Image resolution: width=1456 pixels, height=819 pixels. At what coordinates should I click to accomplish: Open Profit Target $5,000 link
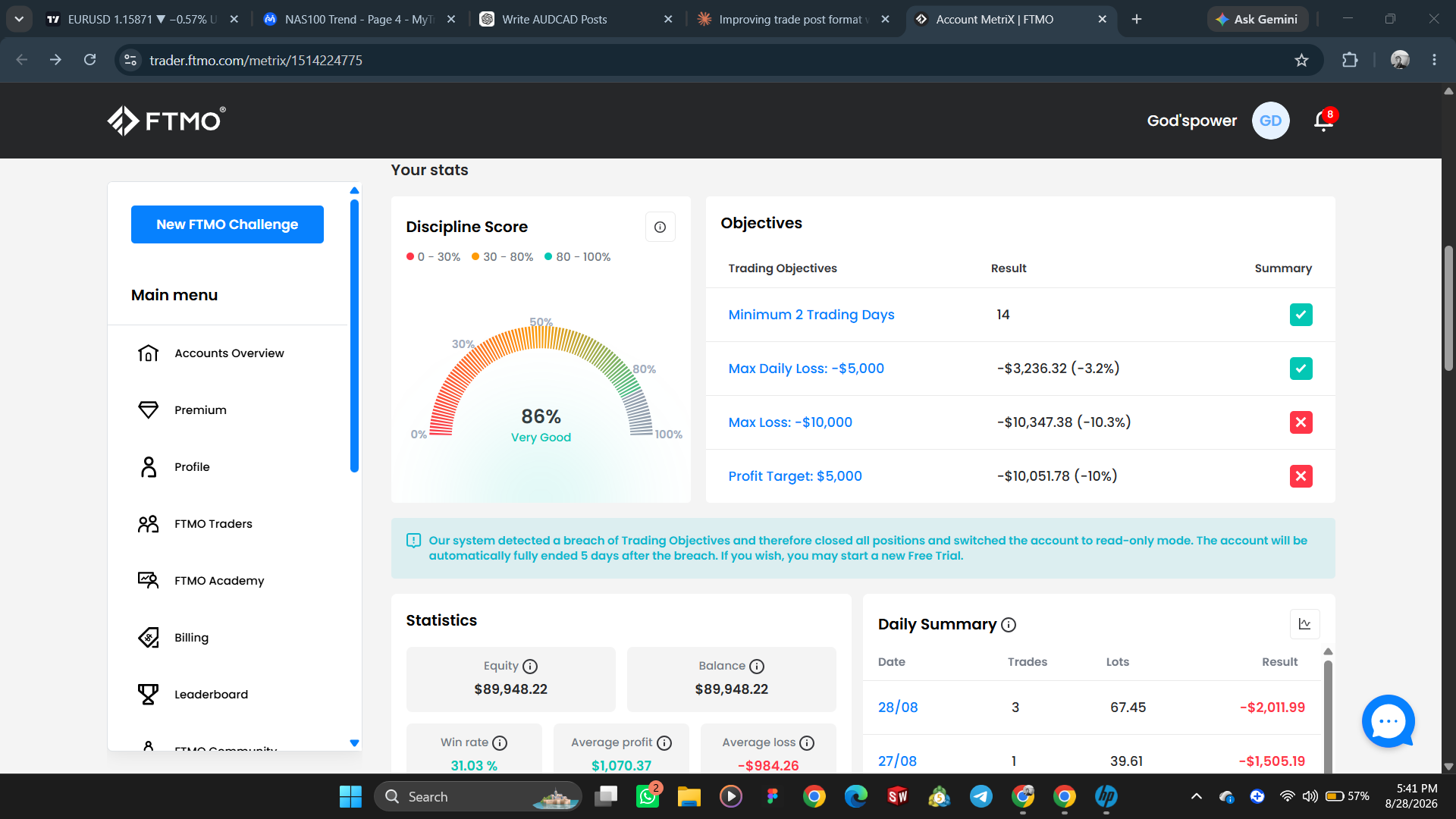[x=795, y=476]
